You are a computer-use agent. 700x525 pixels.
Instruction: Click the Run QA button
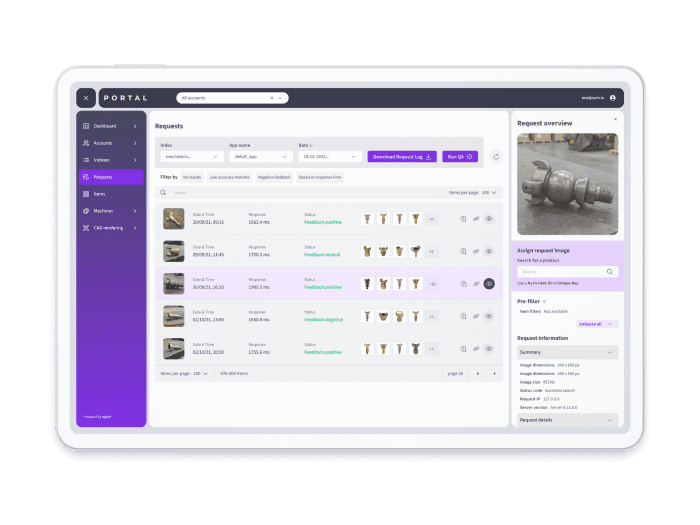click(x=460, y=157)
